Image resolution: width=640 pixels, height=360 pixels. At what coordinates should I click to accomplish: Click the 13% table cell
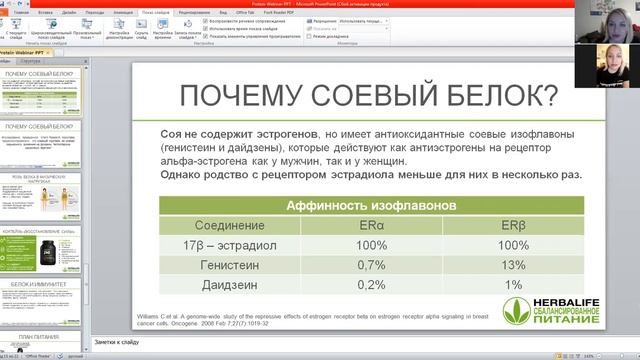pos(513,265)
